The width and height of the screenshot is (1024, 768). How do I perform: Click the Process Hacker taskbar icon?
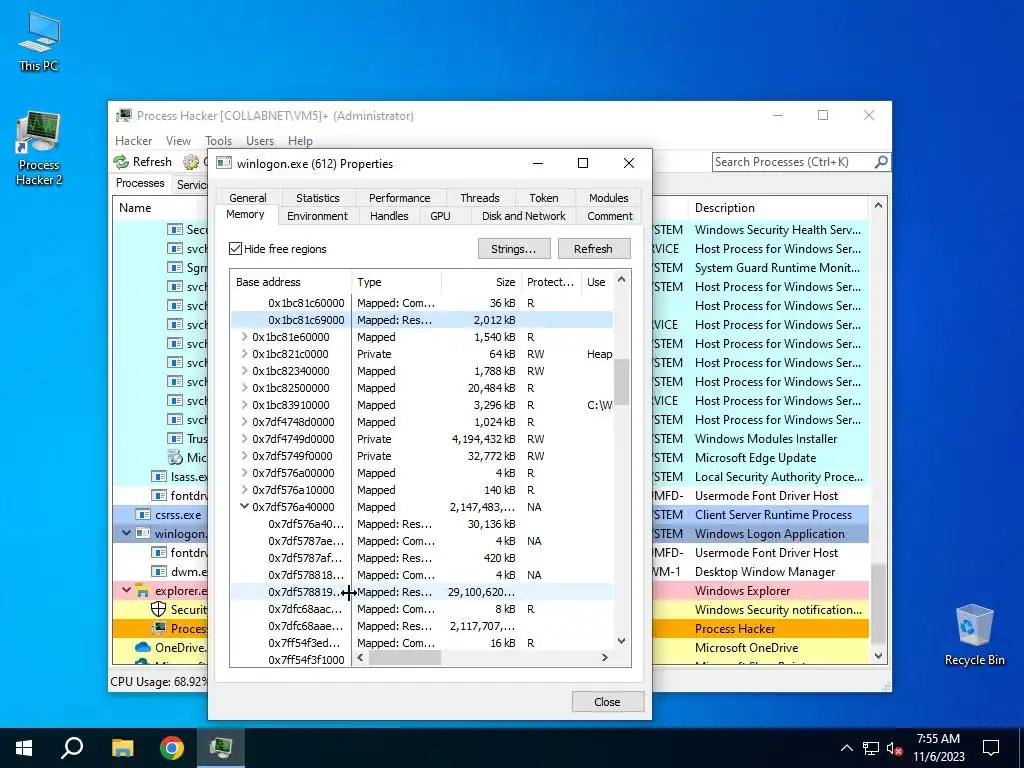tap(221, 748)
